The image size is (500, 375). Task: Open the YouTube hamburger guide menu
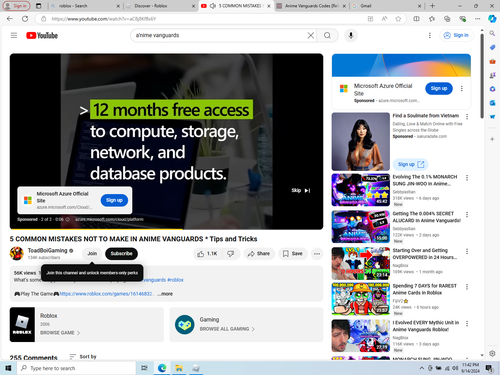click(x=14, y=35)
